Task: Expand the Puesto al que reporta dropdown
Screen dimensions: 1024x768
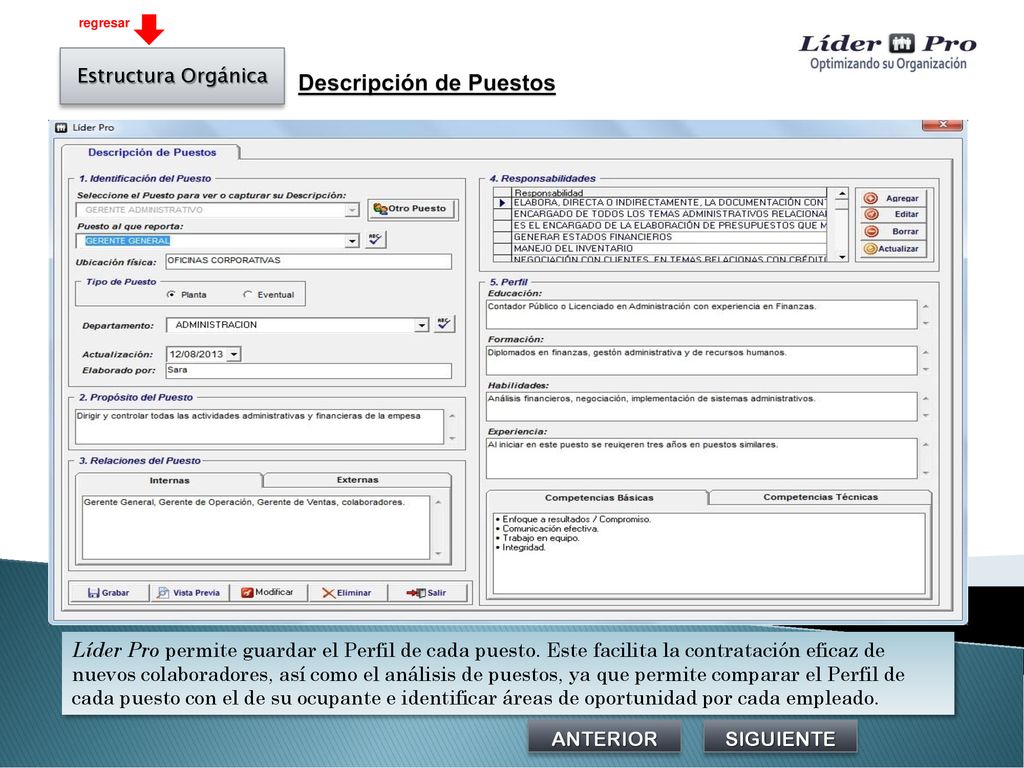Action: [352, 241]
